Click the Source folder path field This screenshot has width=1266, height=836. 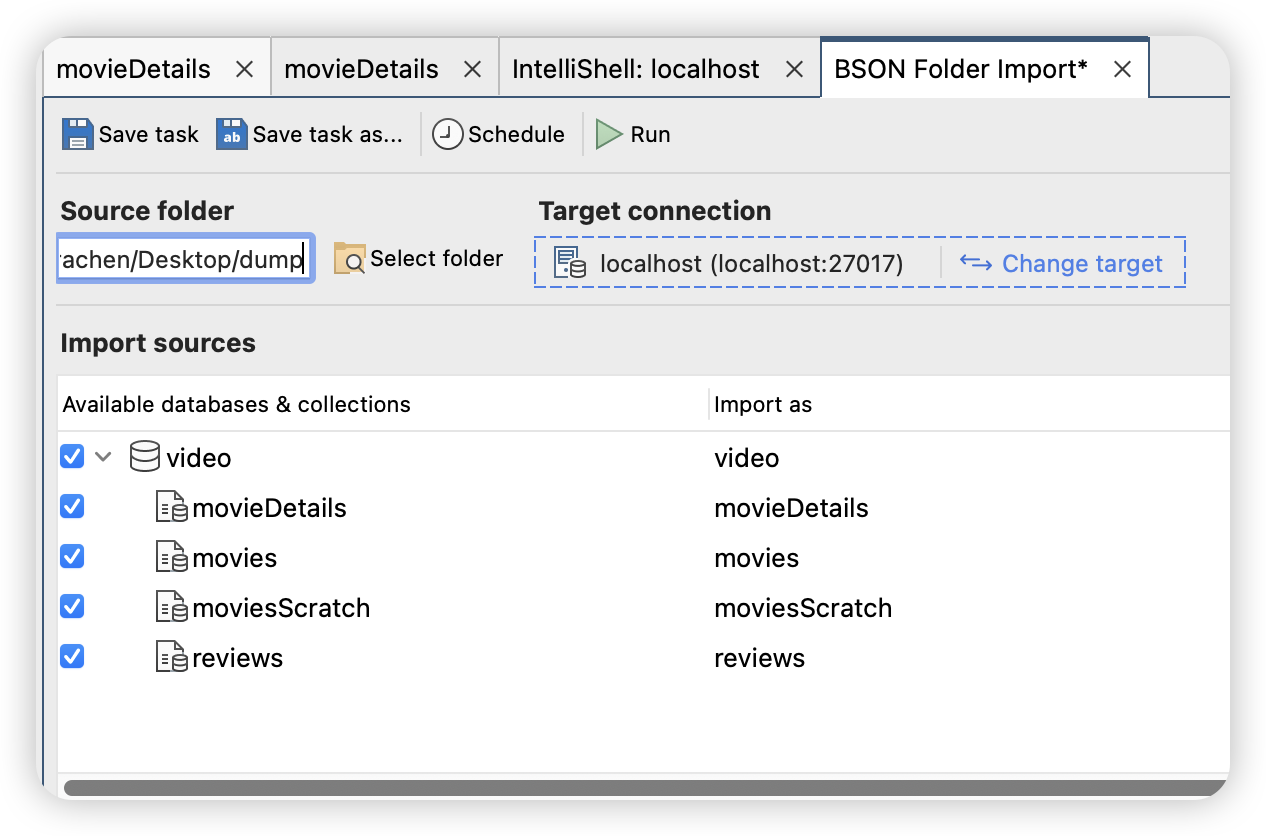185,260
